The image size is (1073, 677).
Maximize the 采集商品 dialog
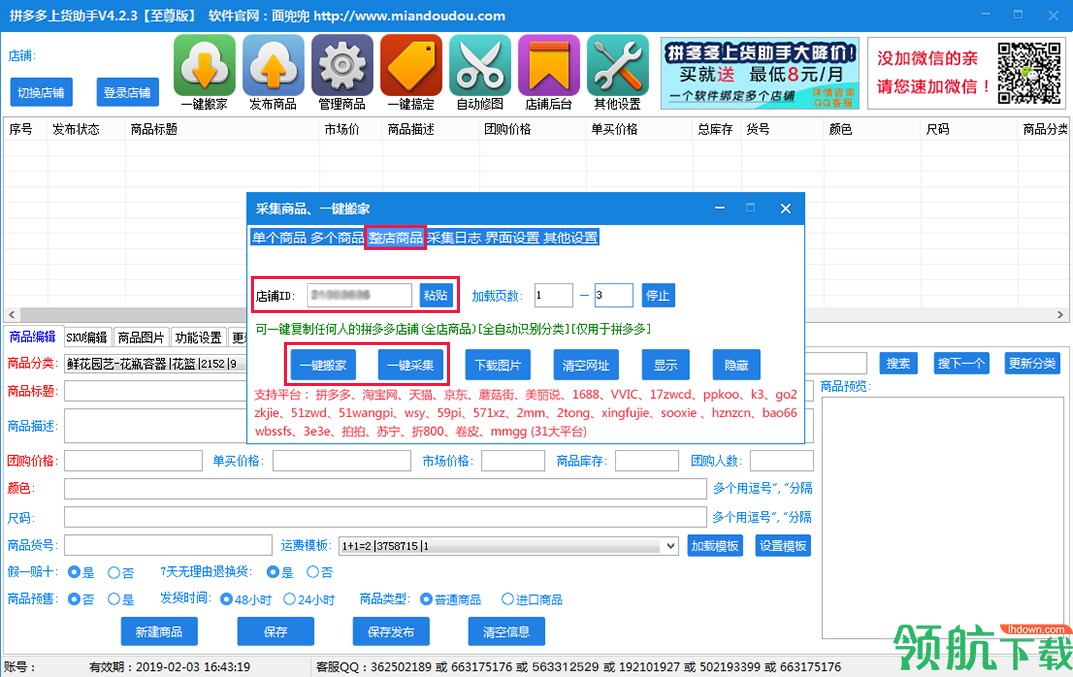pos(751,207)
